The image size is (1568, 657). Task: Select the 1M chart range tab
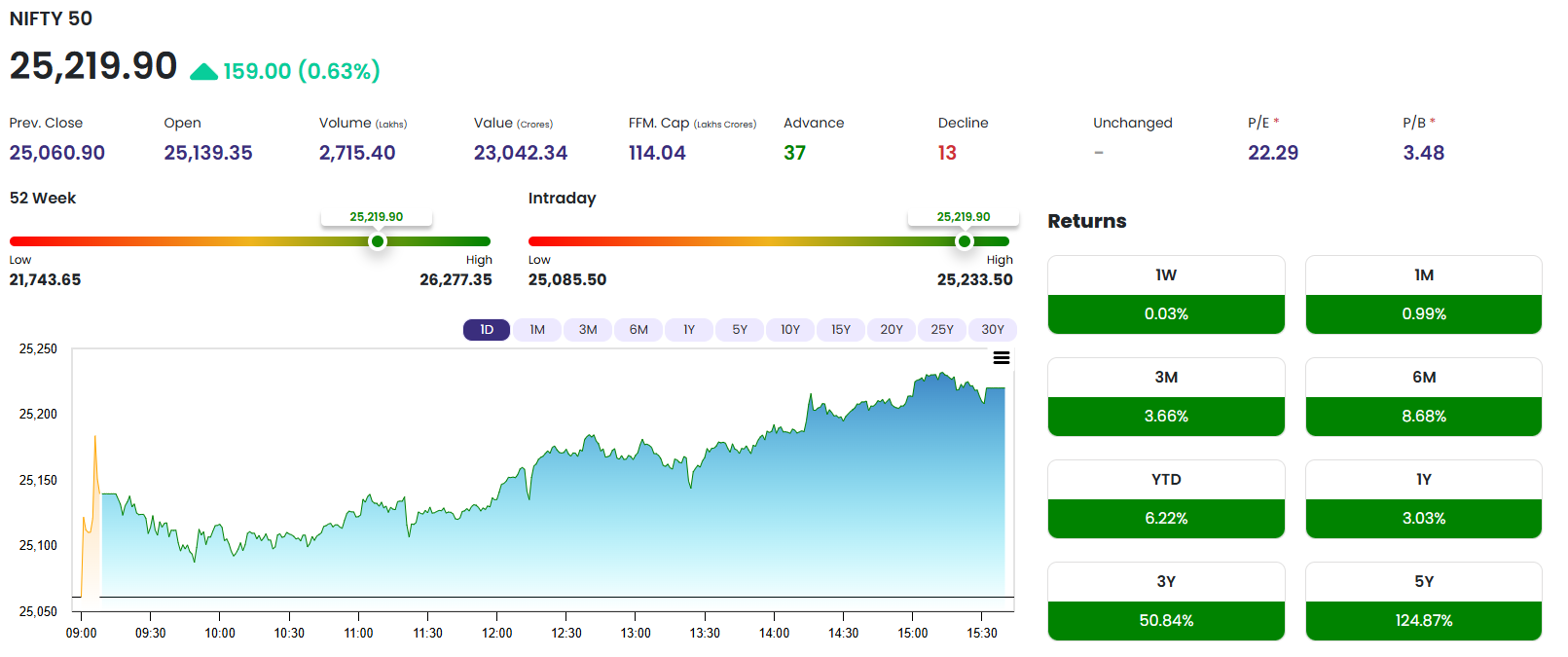click(x=537, y=330)
